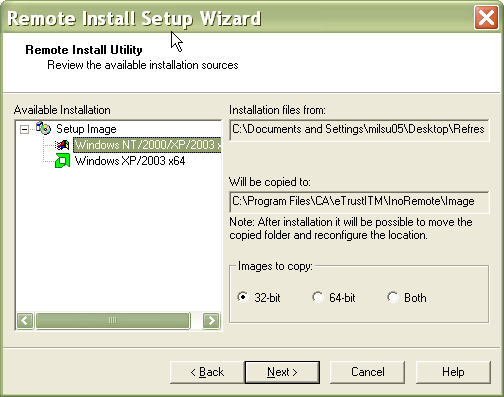Open Help for this wizard page
504x397 pixels.
pos(453,372)
